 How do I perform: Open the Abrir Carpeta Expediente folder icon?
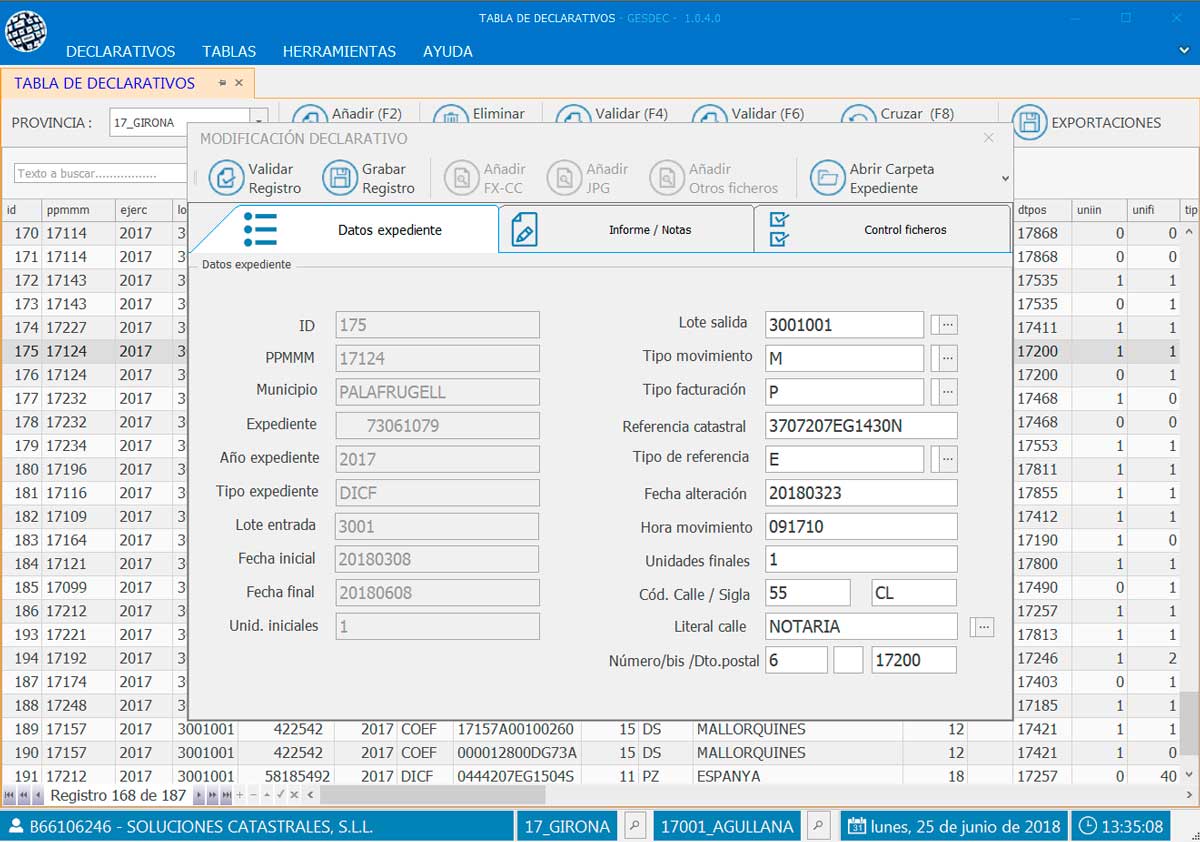(x=827, y=178)
